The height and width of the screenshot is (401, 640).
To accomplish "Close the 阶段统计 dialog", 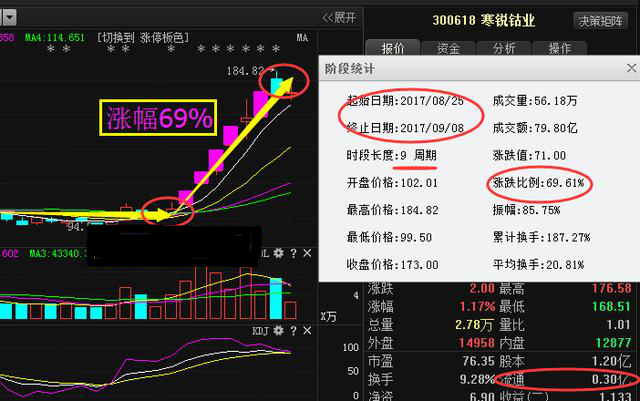I will (x=630, y=67).
